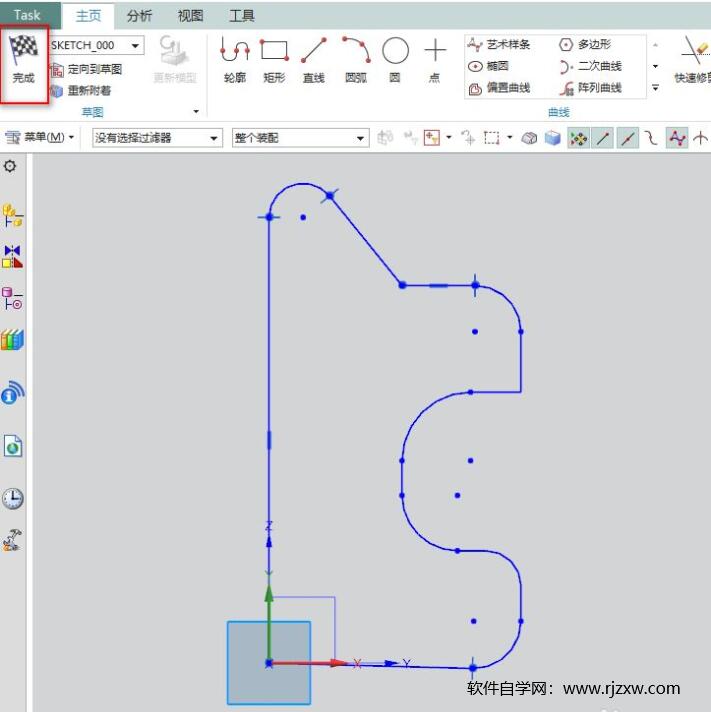The image size is (711, 712).
Task: Toggle point on curve snap
Action: (651, 138)
